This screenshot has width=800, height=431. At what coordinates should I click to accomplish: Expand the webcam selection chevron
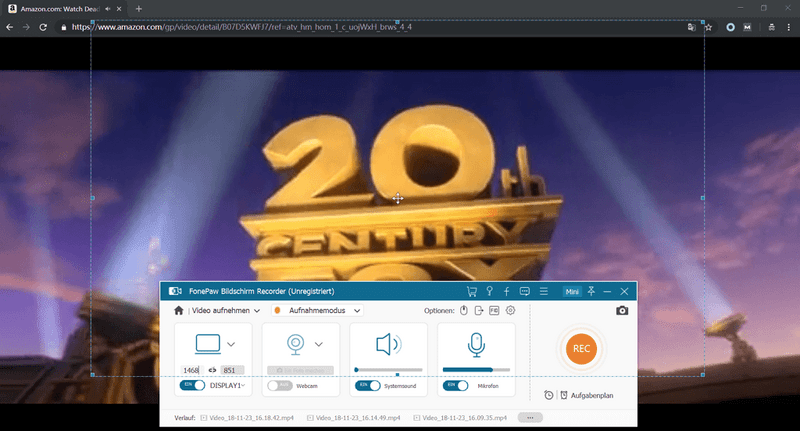click(x=318, y=344)
